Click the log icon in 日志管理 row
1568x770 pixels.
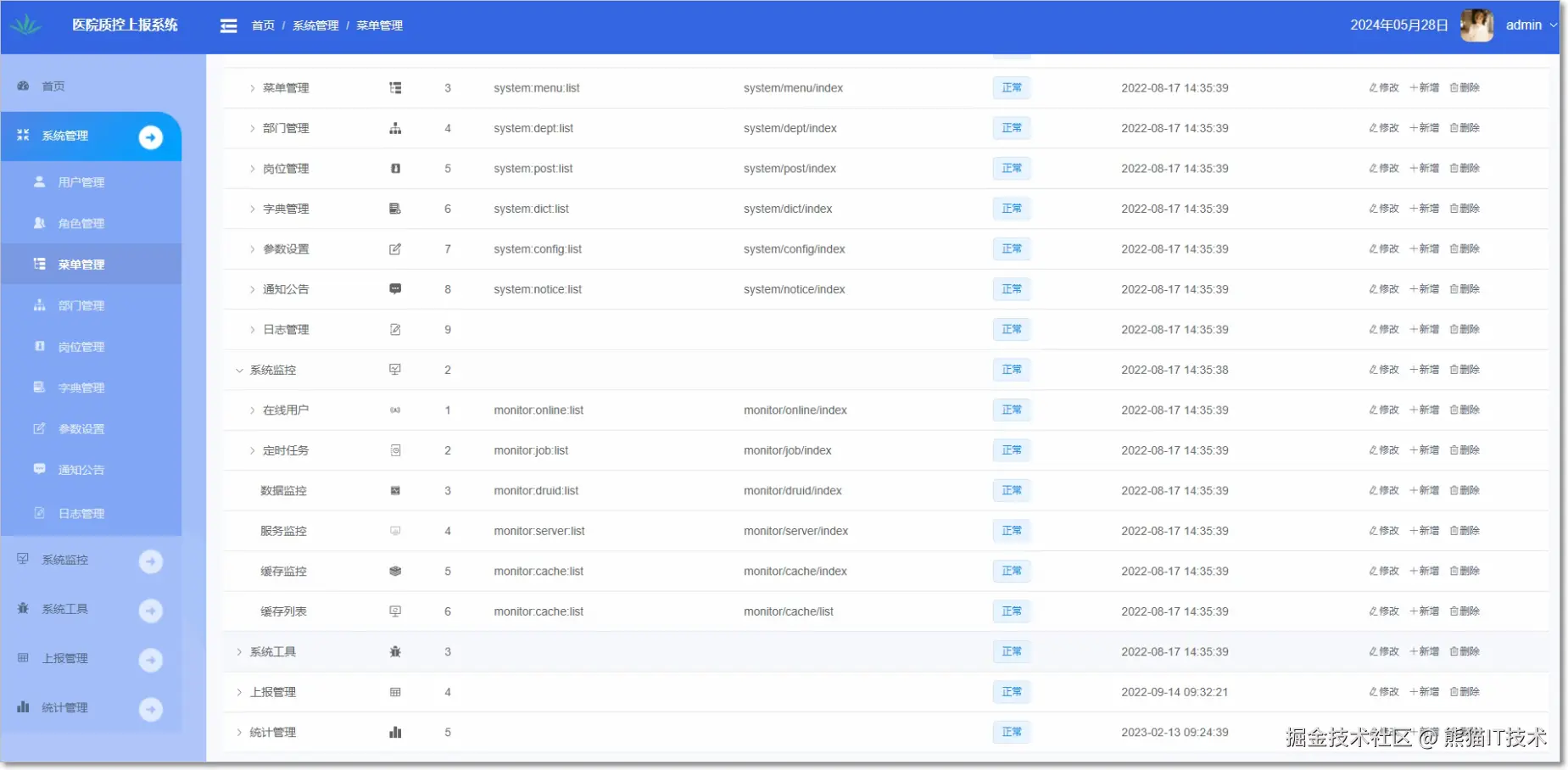point(395,330)
